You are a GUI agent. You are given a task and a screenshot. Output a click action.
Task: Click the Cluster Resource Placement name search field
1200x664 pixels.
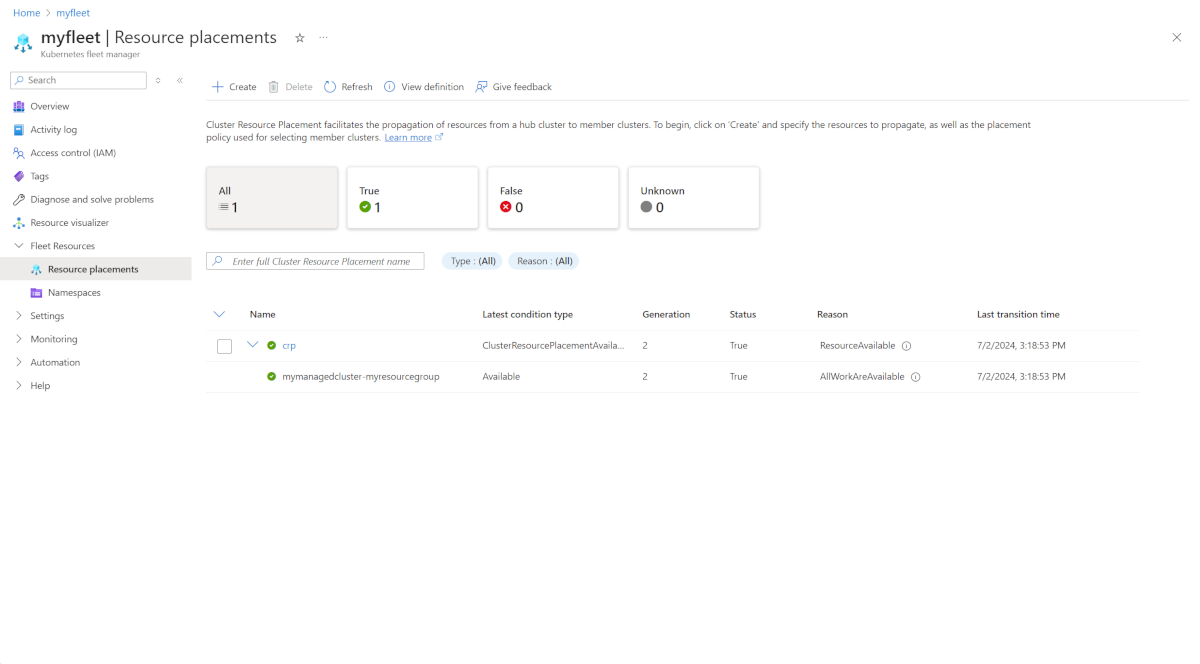point(315,261)
